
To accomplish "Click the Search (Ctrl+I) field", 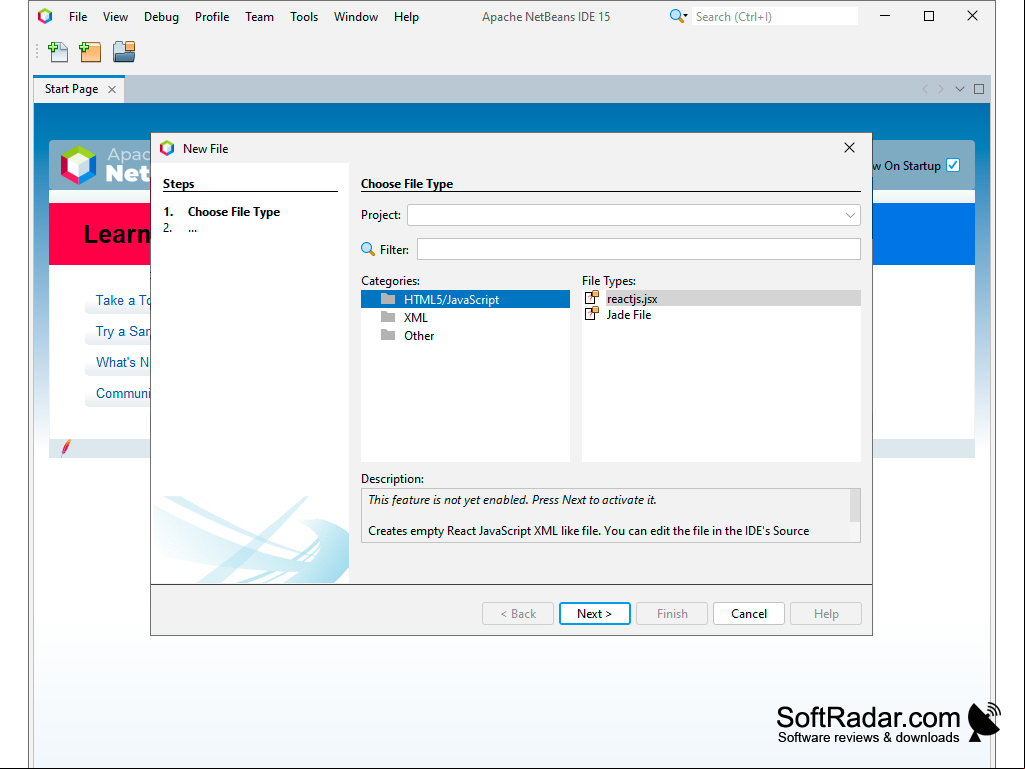I will (775, 16).
